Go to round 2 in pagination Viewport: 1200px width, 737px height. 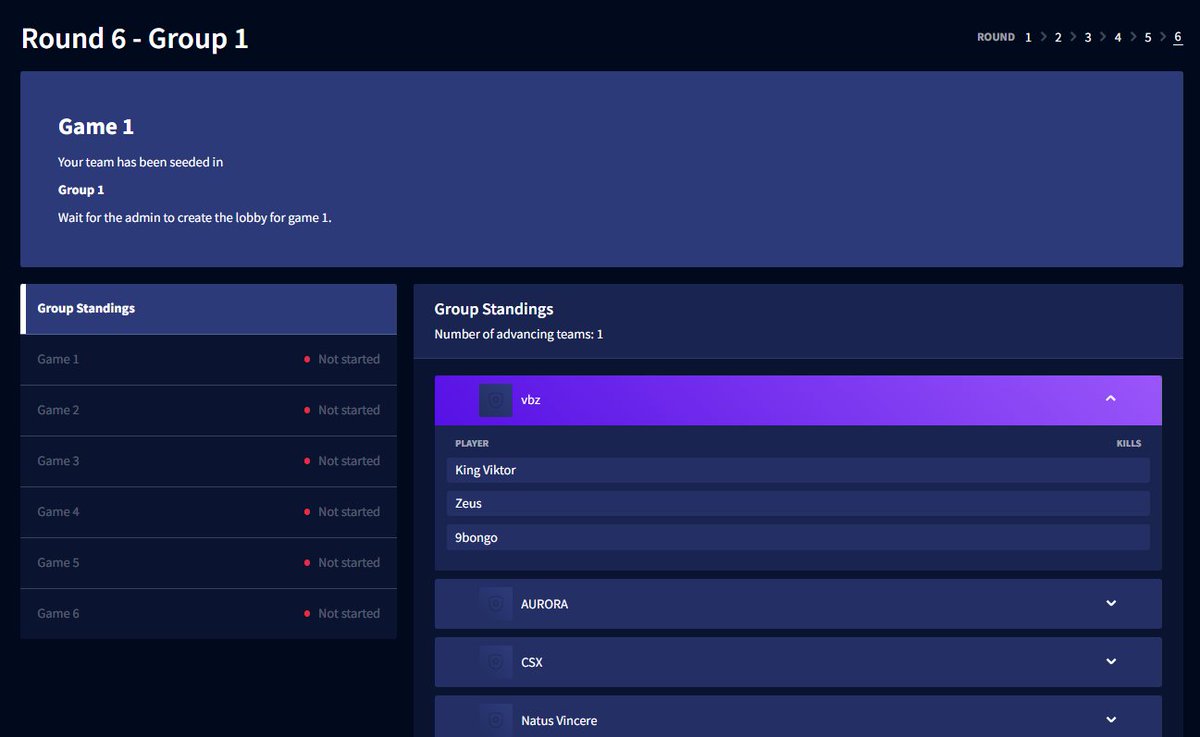point(1058,37)
